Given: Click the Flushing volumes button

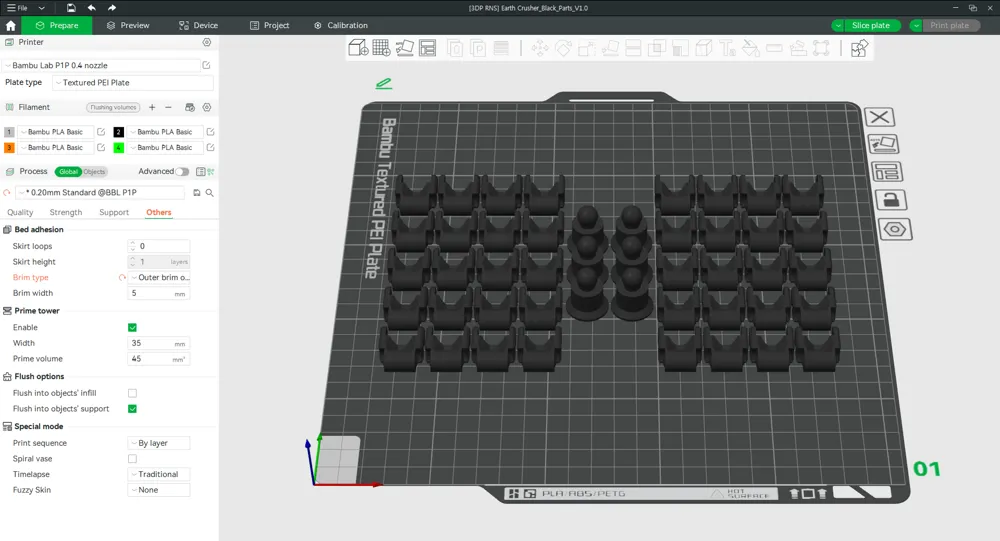Looking at the screenshot, I should tap(113, 107).
